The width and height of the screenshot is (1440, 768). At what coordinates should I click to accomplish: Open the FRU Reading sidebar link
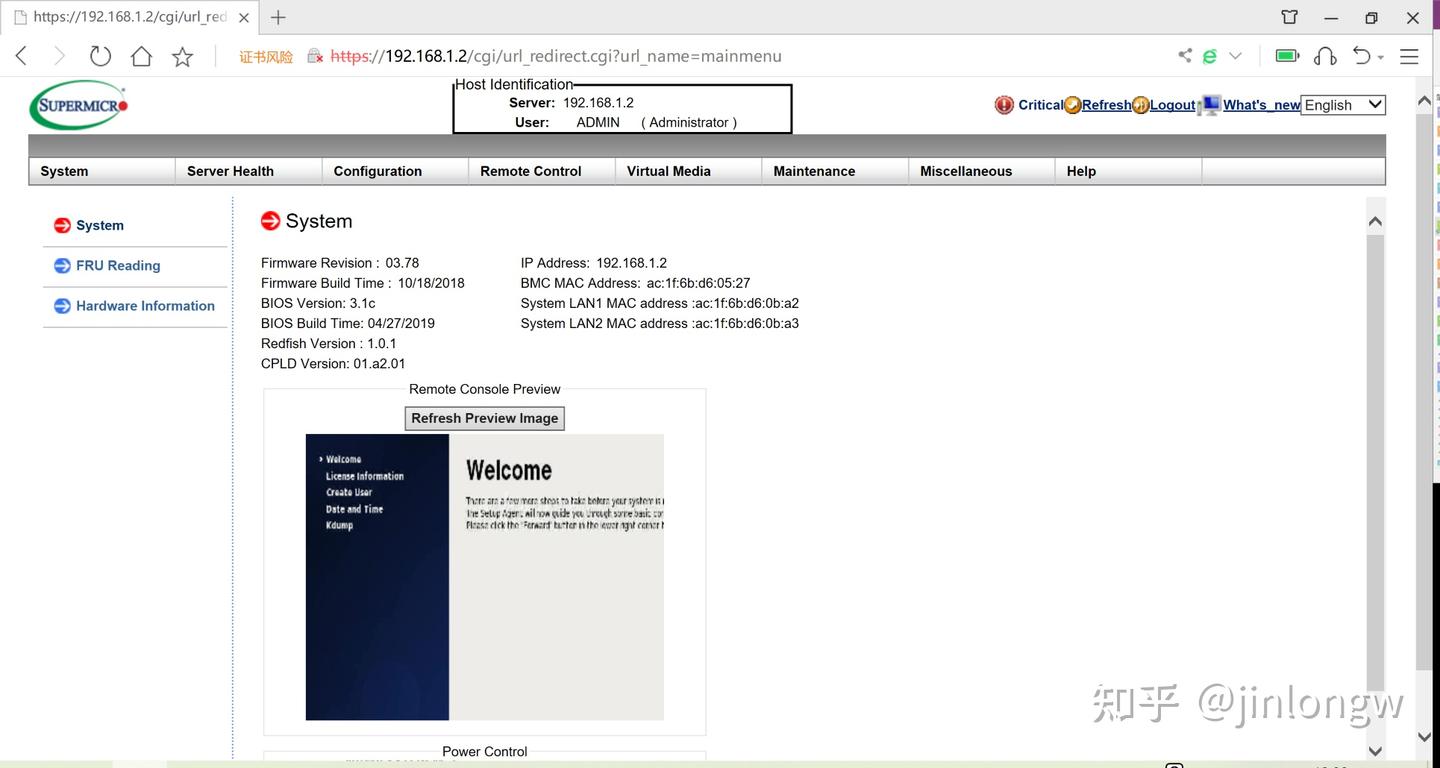click(x=118, y=266)
